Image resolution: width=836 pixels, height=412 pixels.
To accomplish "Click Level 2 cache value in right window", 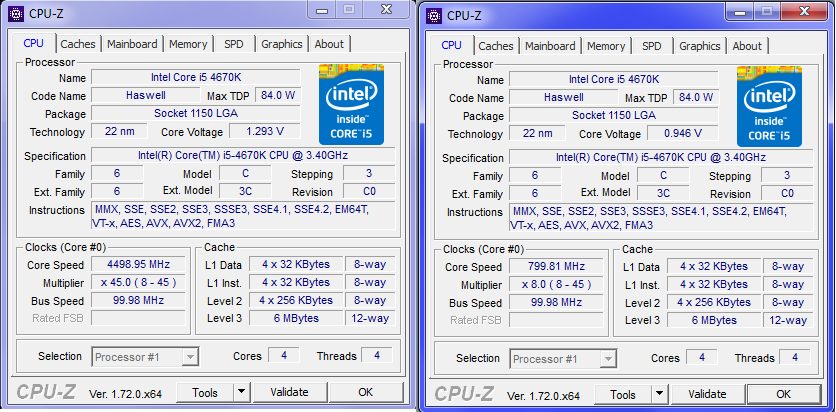I will point(714,303).
